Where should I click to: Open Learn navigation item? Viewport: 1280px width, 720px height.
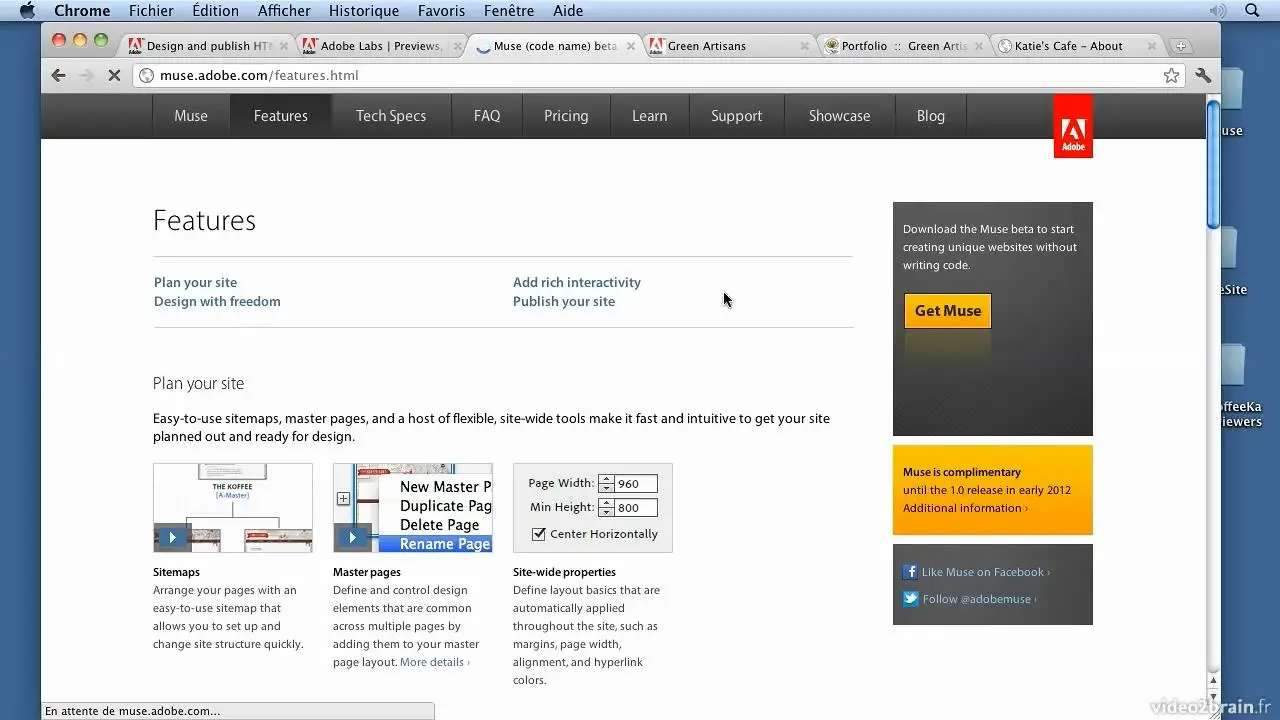tap(649, 116)
